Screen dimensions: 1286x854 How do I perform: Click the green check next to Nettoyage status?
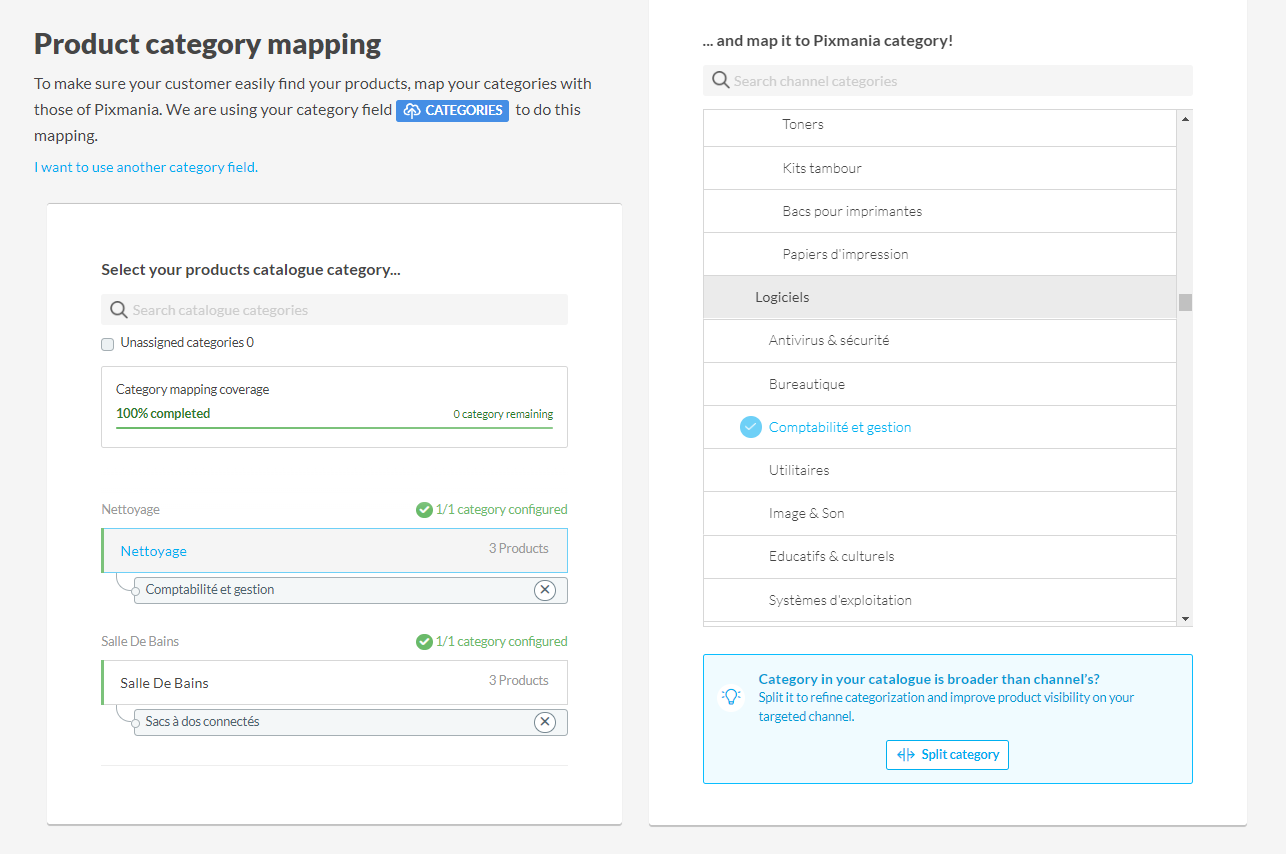coord(424,510)
